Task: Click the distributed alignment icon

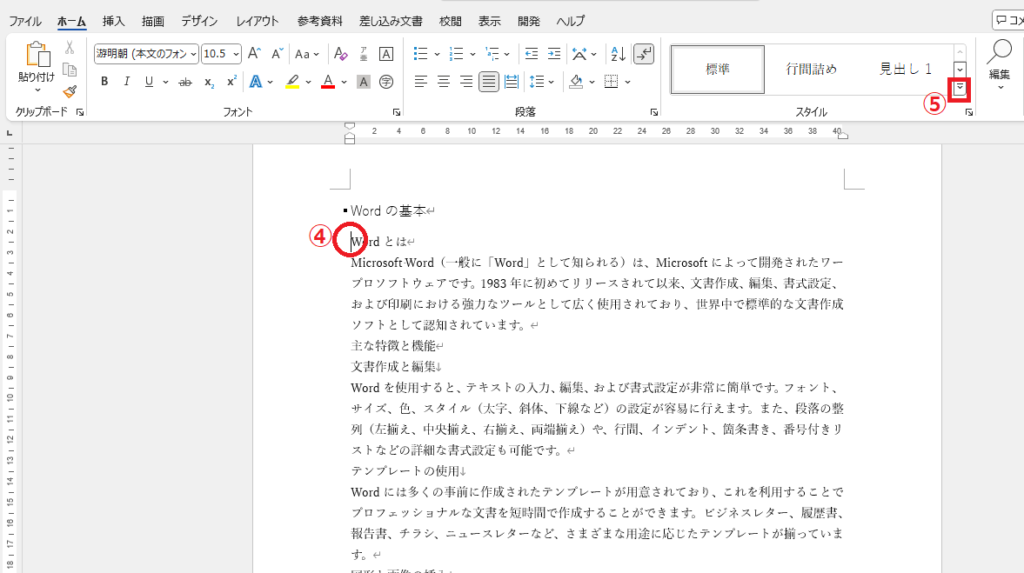Action: pyautogui.click(x=511, y=82)
